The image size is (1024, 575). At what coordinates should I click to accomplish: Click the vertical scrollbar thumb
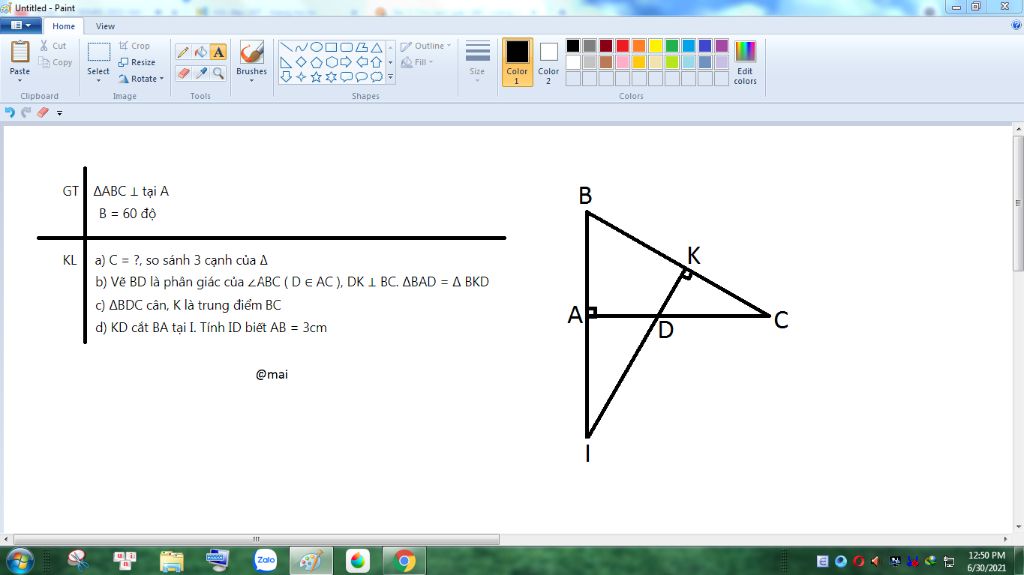pos(1018,203)
